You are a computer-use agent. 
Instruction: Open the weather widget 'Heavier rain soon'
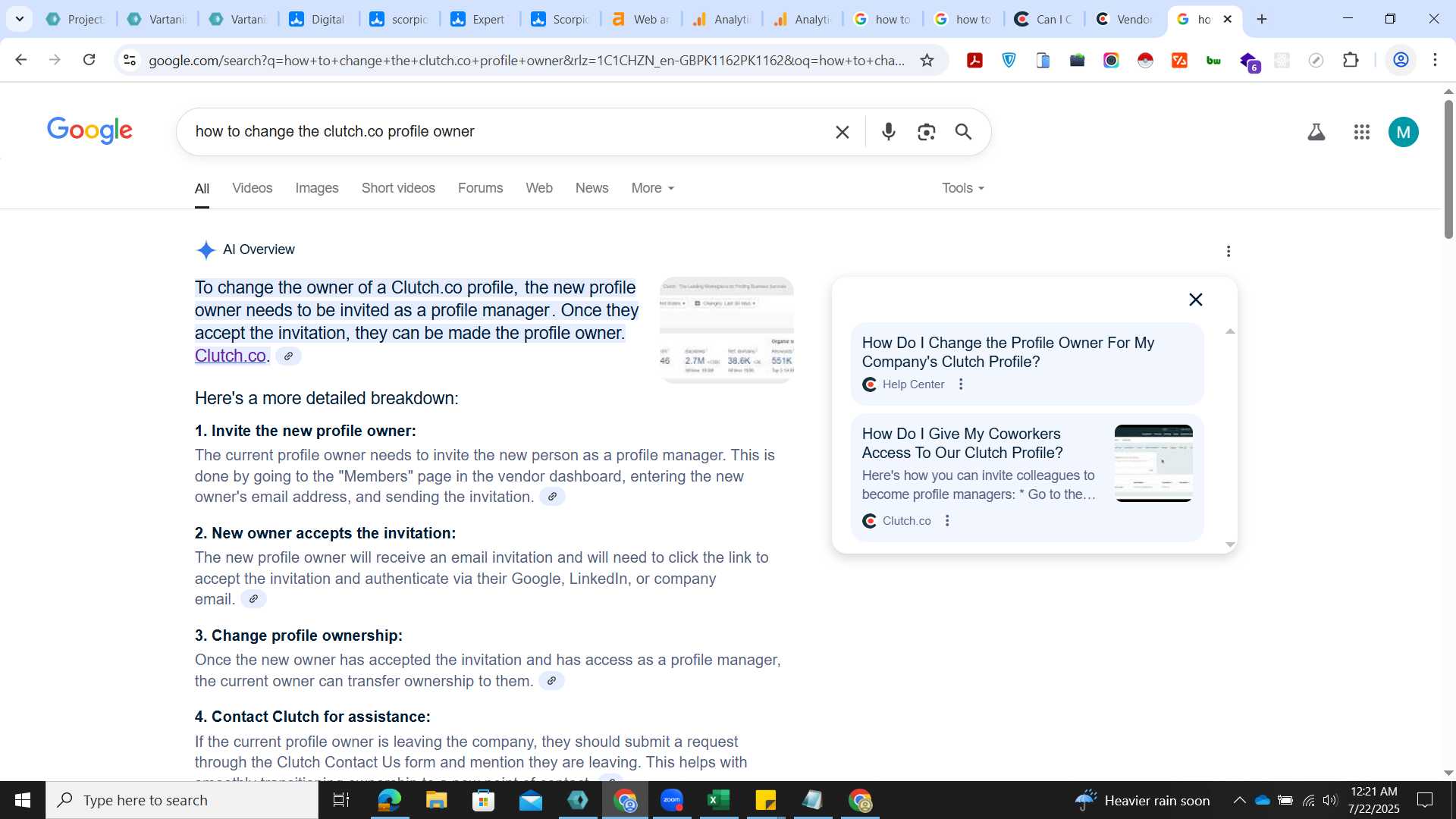[x=1142, y=800]
